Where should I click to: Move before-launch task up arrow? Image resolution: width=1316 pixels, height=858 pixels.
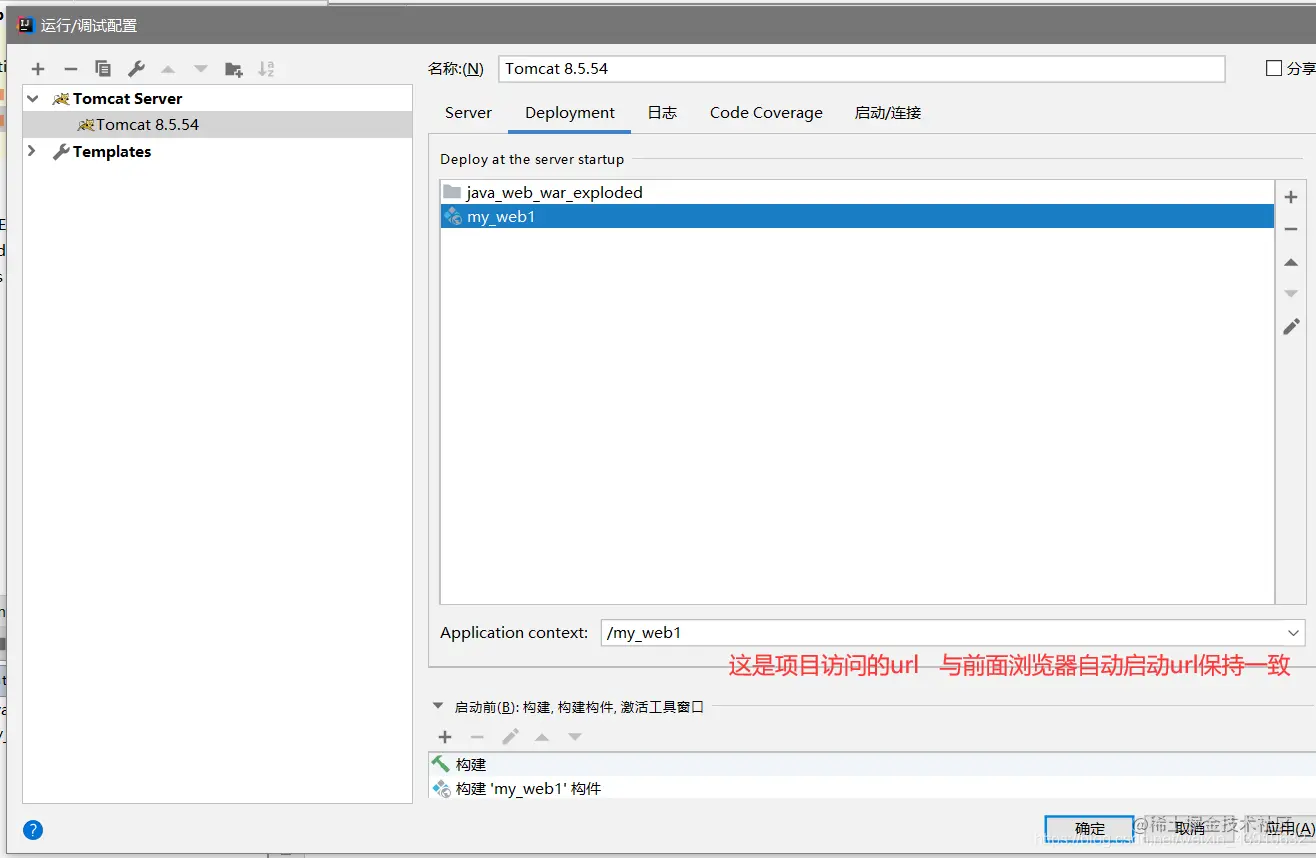point(542,737)
